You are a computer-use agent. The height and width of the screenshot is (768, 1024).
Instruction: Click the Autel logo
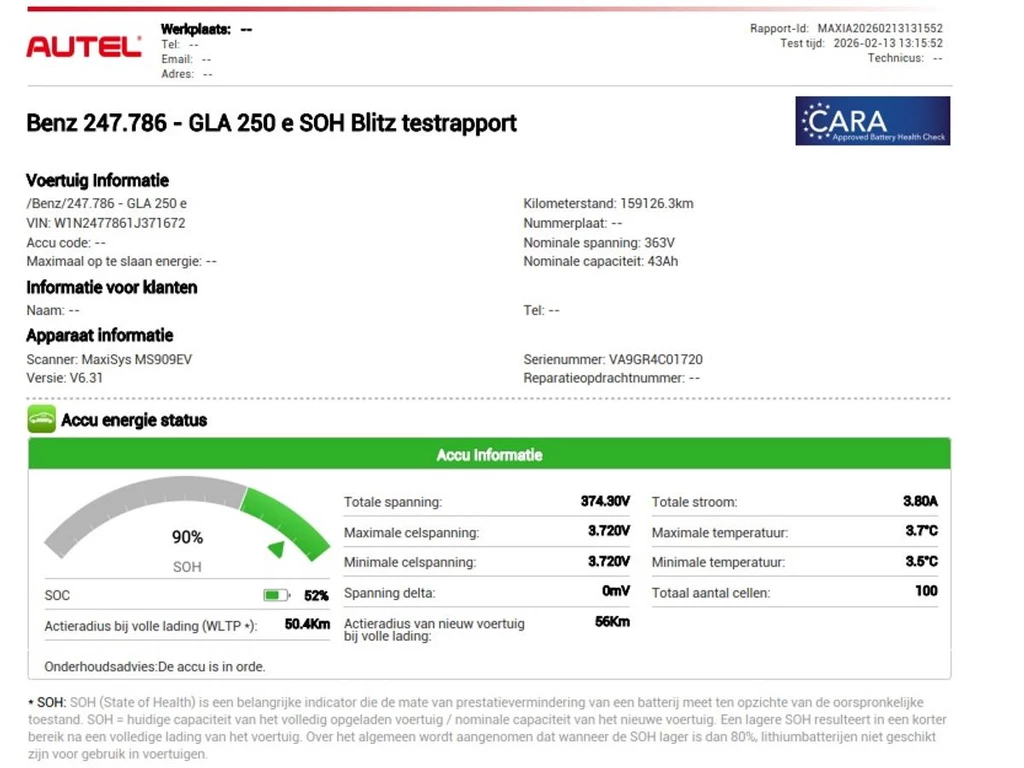[x=83, y=47]
